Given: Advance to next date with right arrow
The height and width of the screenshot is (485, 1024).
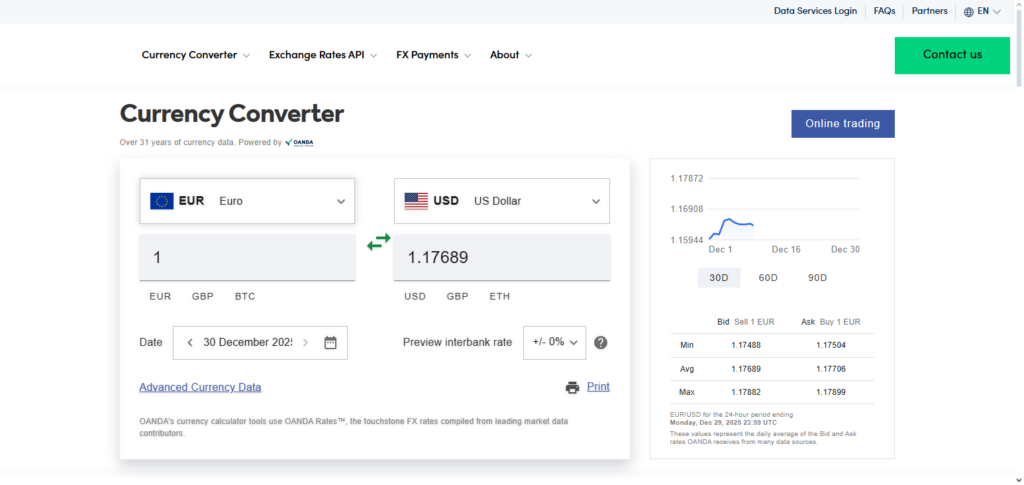Looking at the screenshot, I should tap(306, 342).
